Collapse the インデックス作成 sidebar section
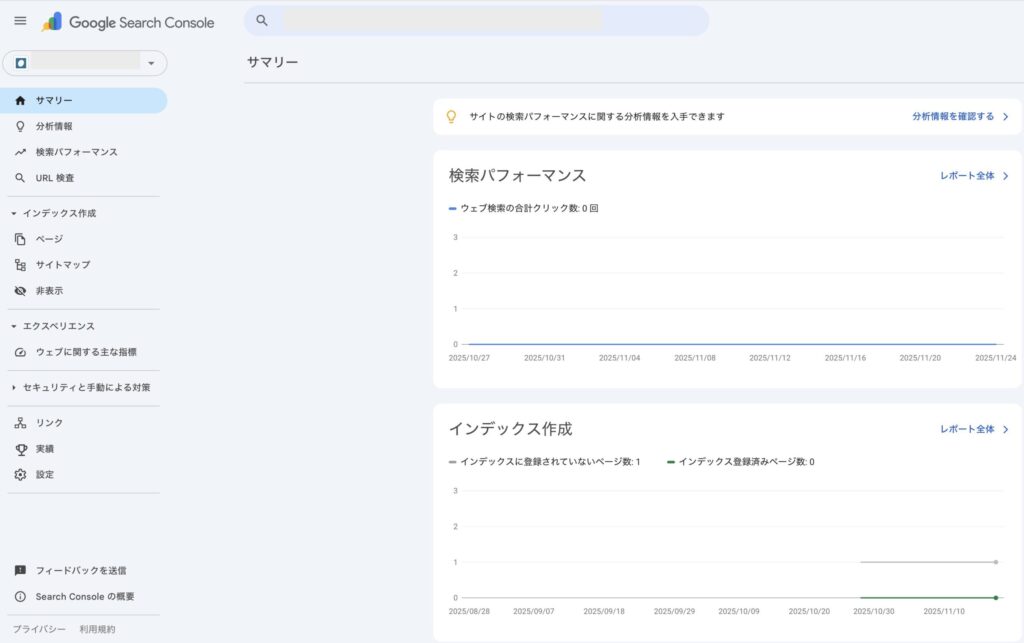Viewport: 1024px width, 643px height. tap(14, 214)
